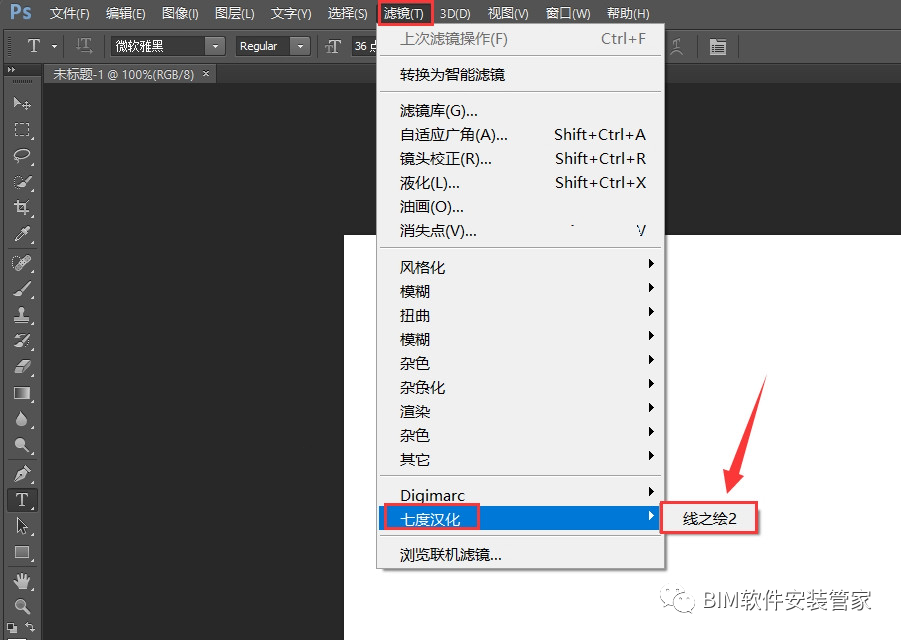
Task: Choose 液化(L)... from the filter menu
Action: coord(520,183)
